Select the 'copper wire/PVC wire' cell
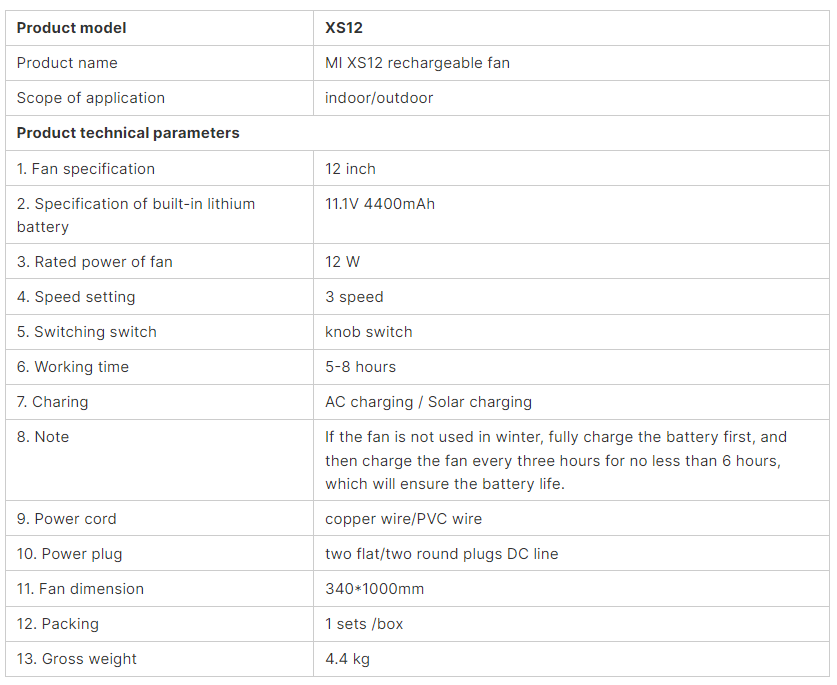 click(571, 519)
